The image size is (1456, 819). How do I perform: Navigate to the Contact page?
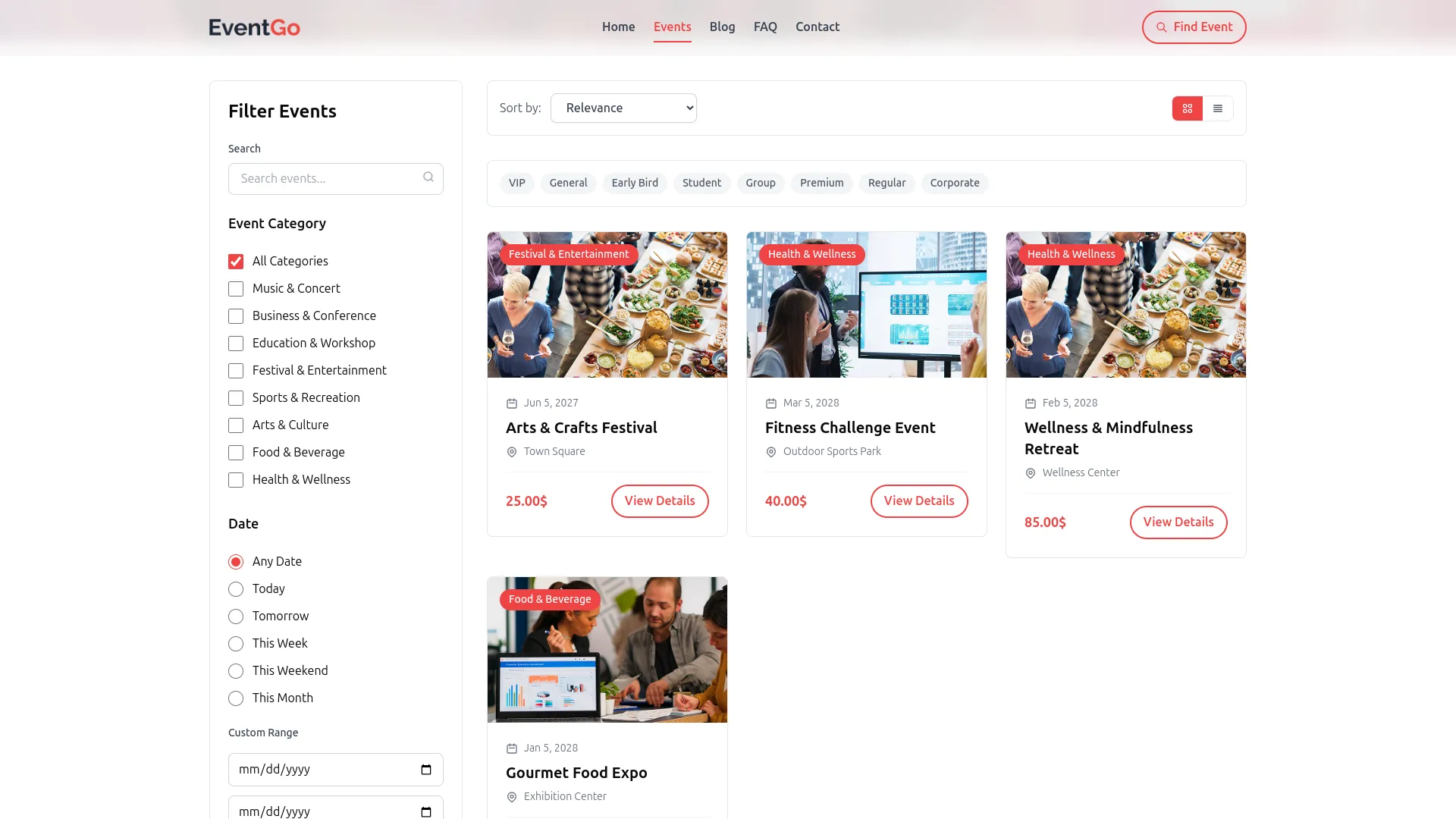tap(817, 27)
